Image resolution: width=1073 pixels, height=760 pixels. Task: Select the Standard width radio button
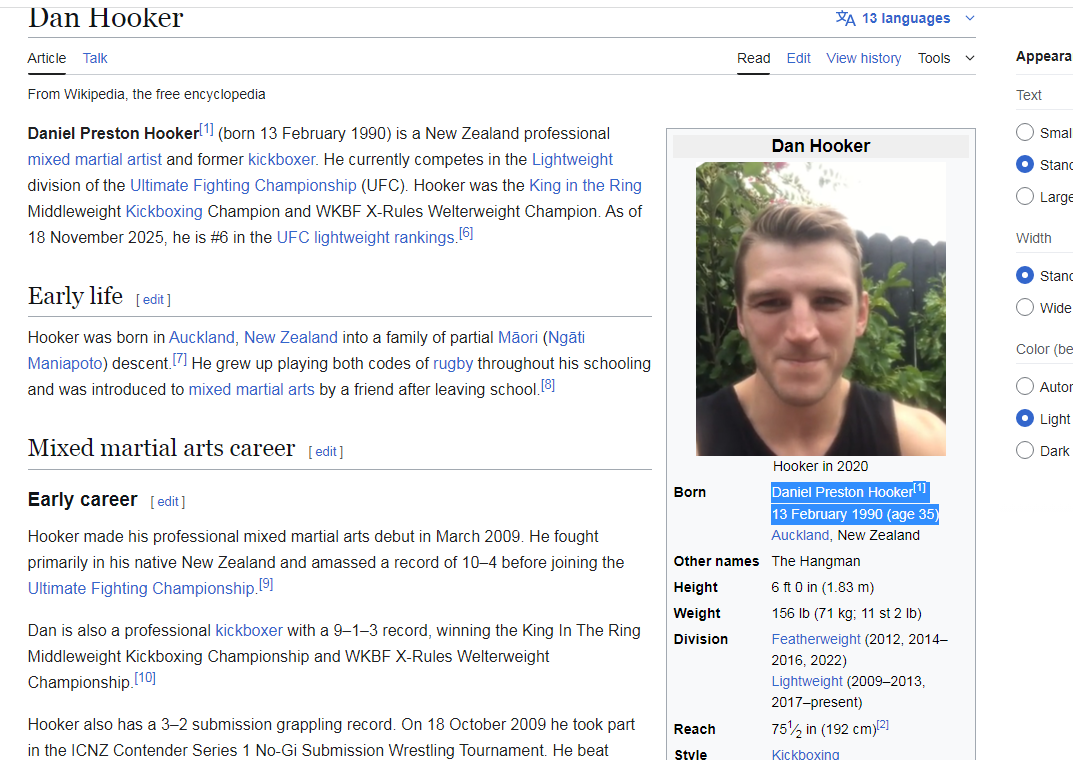click(1024, 275)
